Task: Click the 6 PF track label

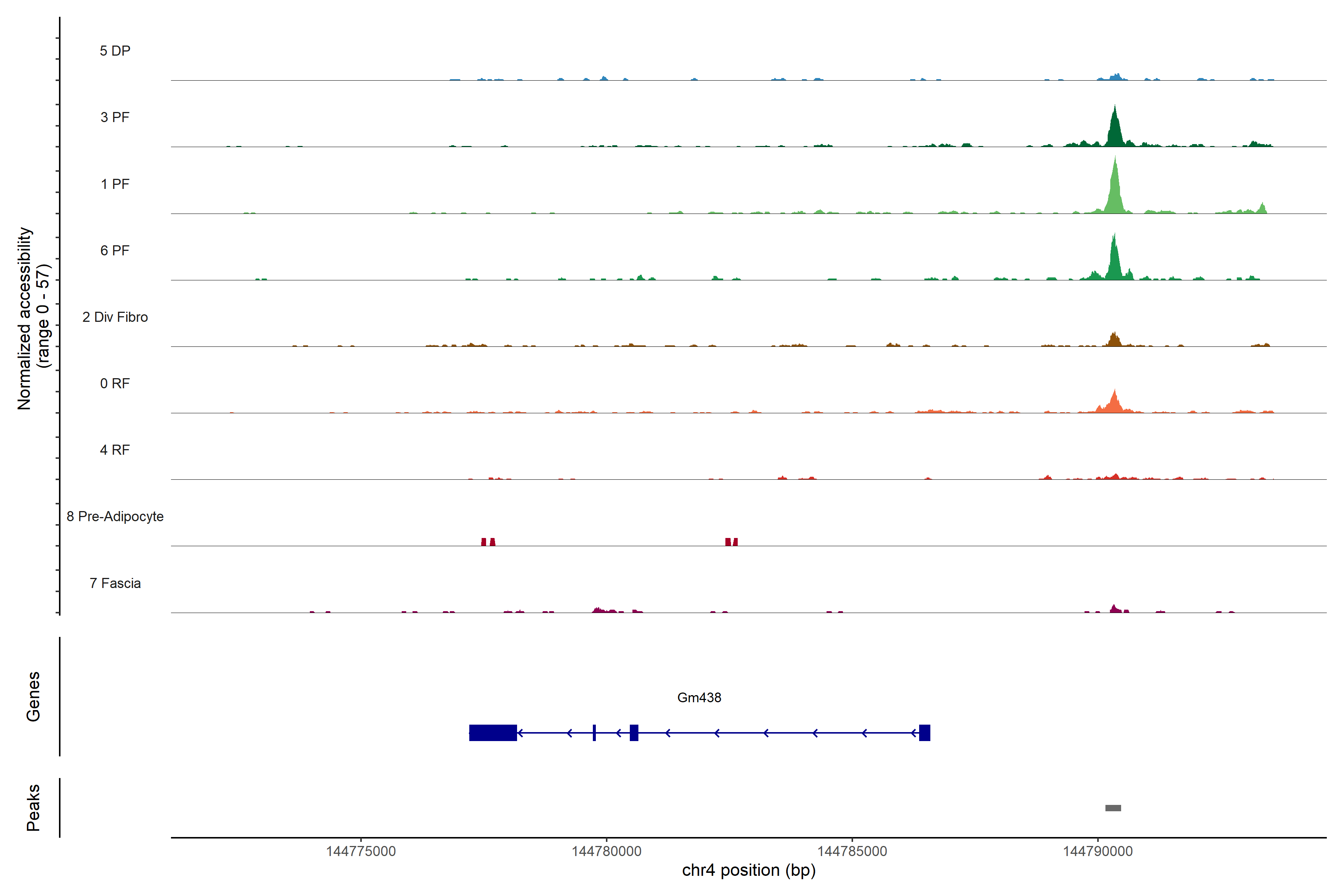Action: [115, 250]
